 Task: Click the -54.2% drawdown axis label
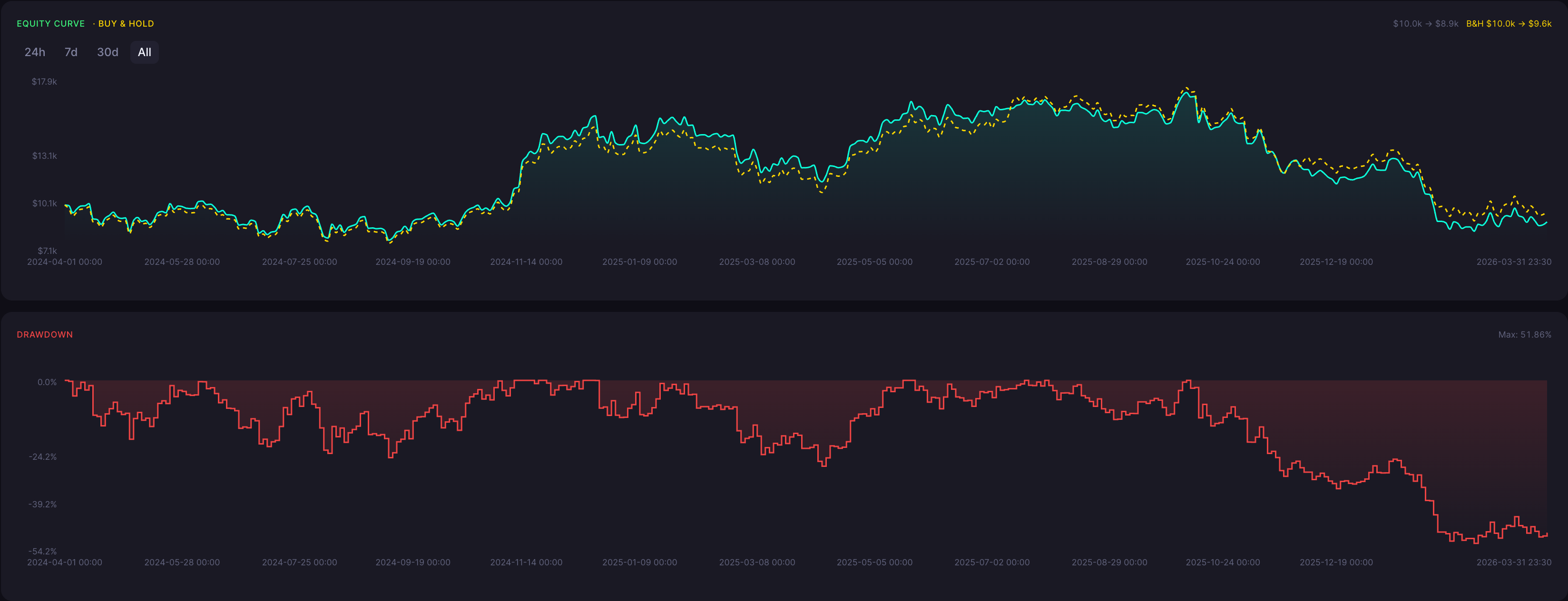tap(43, 552)
